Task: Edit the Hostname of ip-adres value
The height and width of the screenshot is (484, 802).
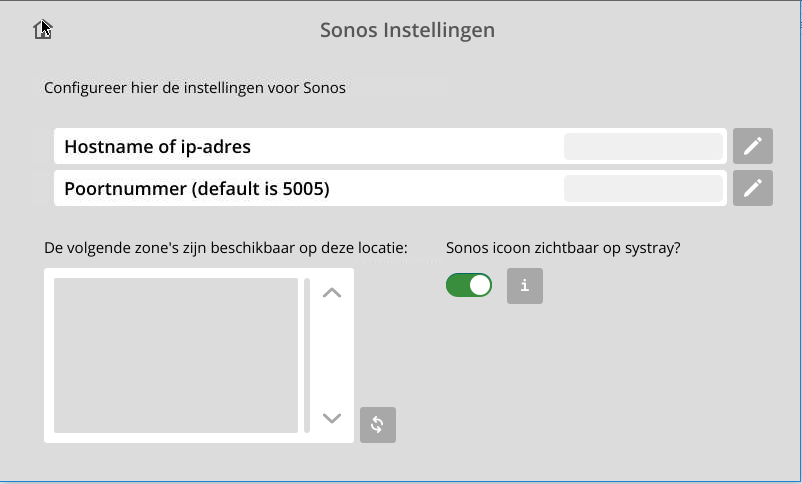Action: point(752,146)
